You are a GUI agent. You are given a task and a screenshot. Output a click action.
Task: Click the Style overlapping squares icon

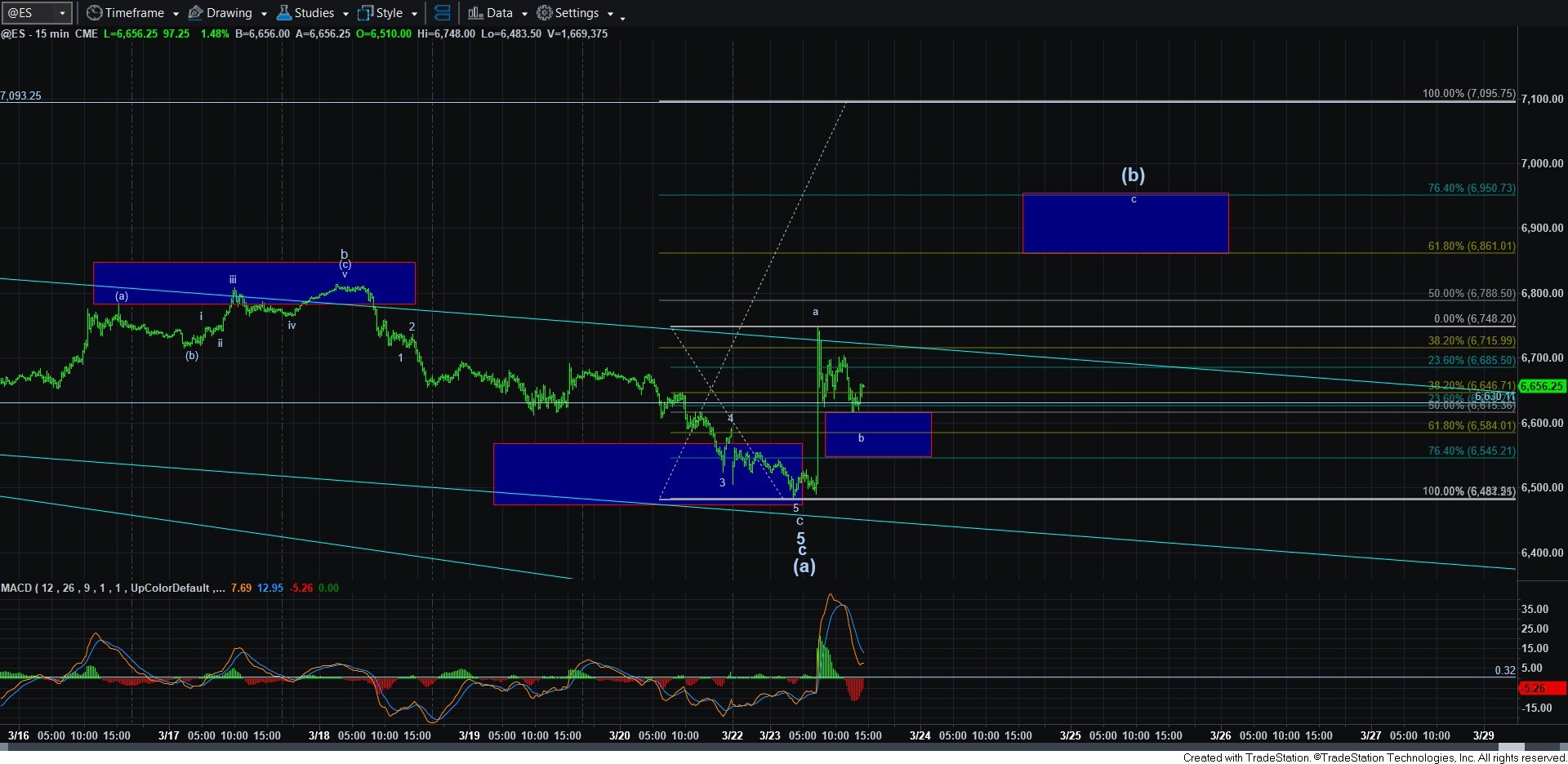pyautogui.click(x=365, y=13)
